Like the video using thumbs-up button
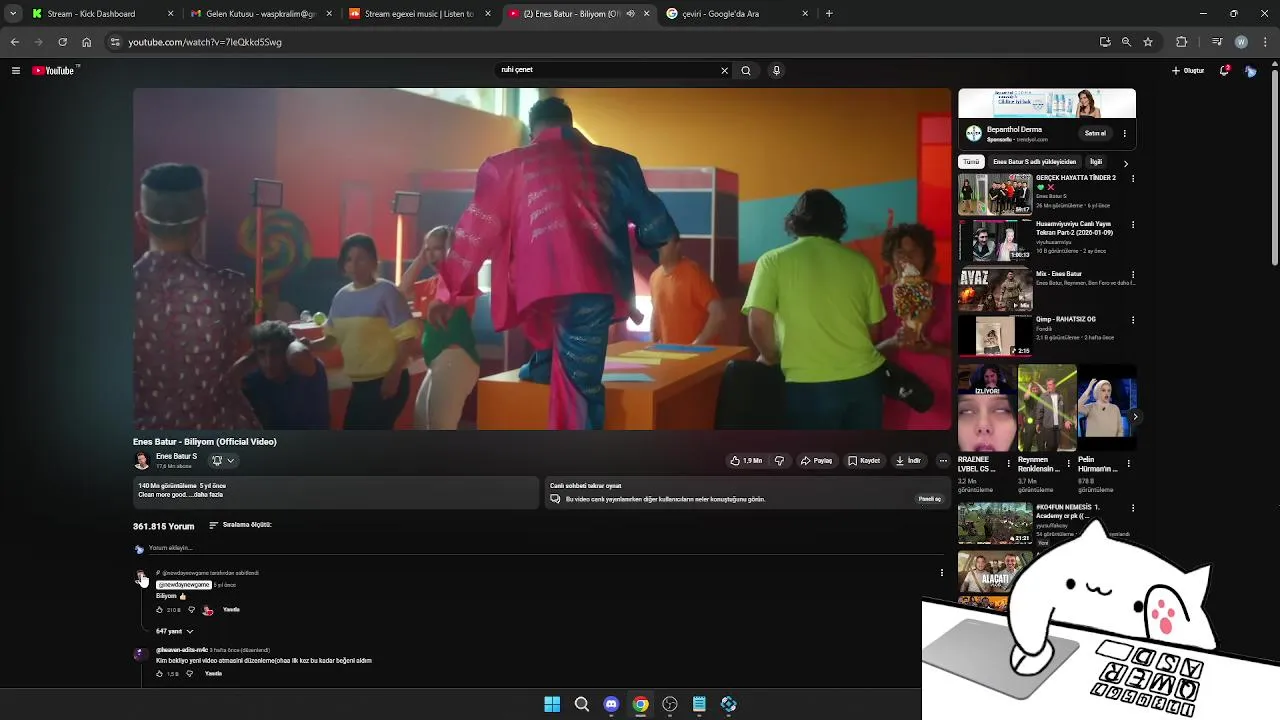The width and height of the screenshot is (1280, 720). click(x=746, y=461)
